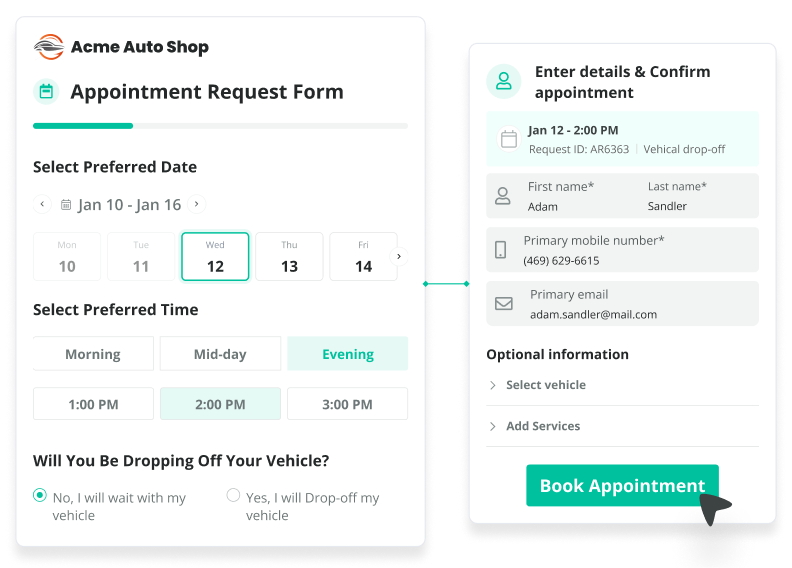792x568 pixels.
Task: Click the mobile phone icon
Action: point(501,250)
